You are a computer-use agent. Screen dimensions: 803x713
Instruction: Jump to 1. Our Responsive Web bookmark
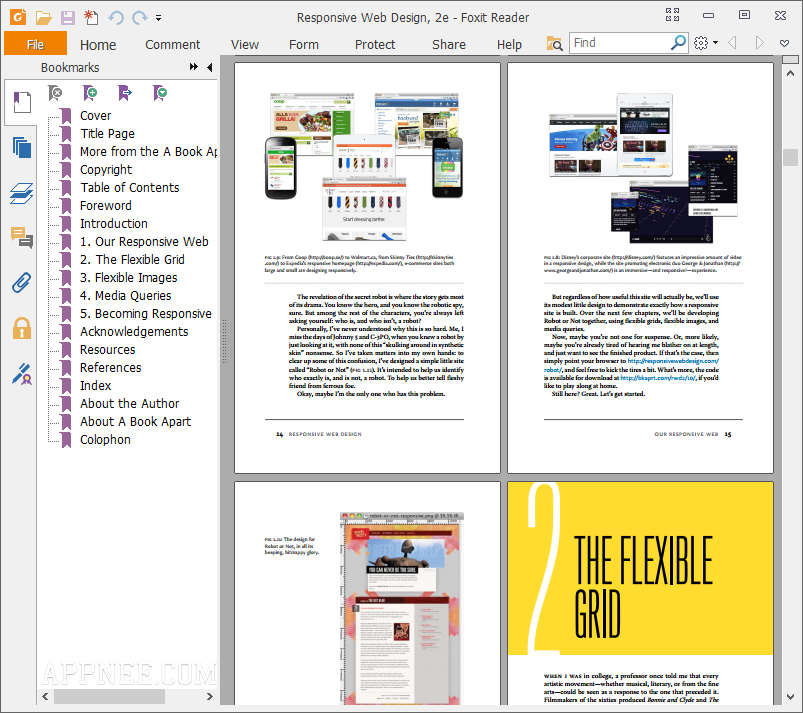pyautogui.click(x=144, y=241)
